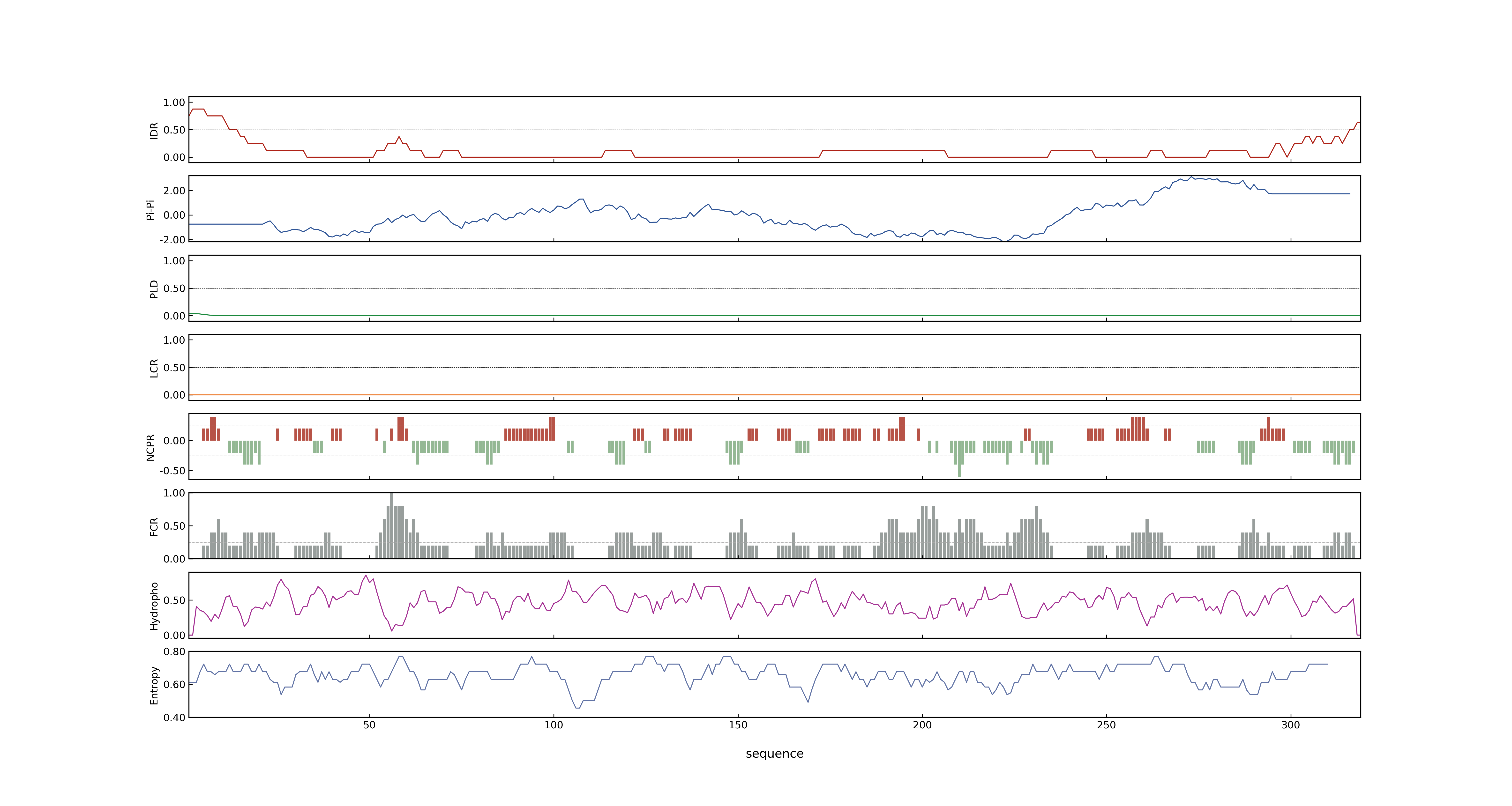The width and height of the screenshot is (1512, 806).
Task: Click the Entropy y-axis label
Action: (x=154, y=685)
